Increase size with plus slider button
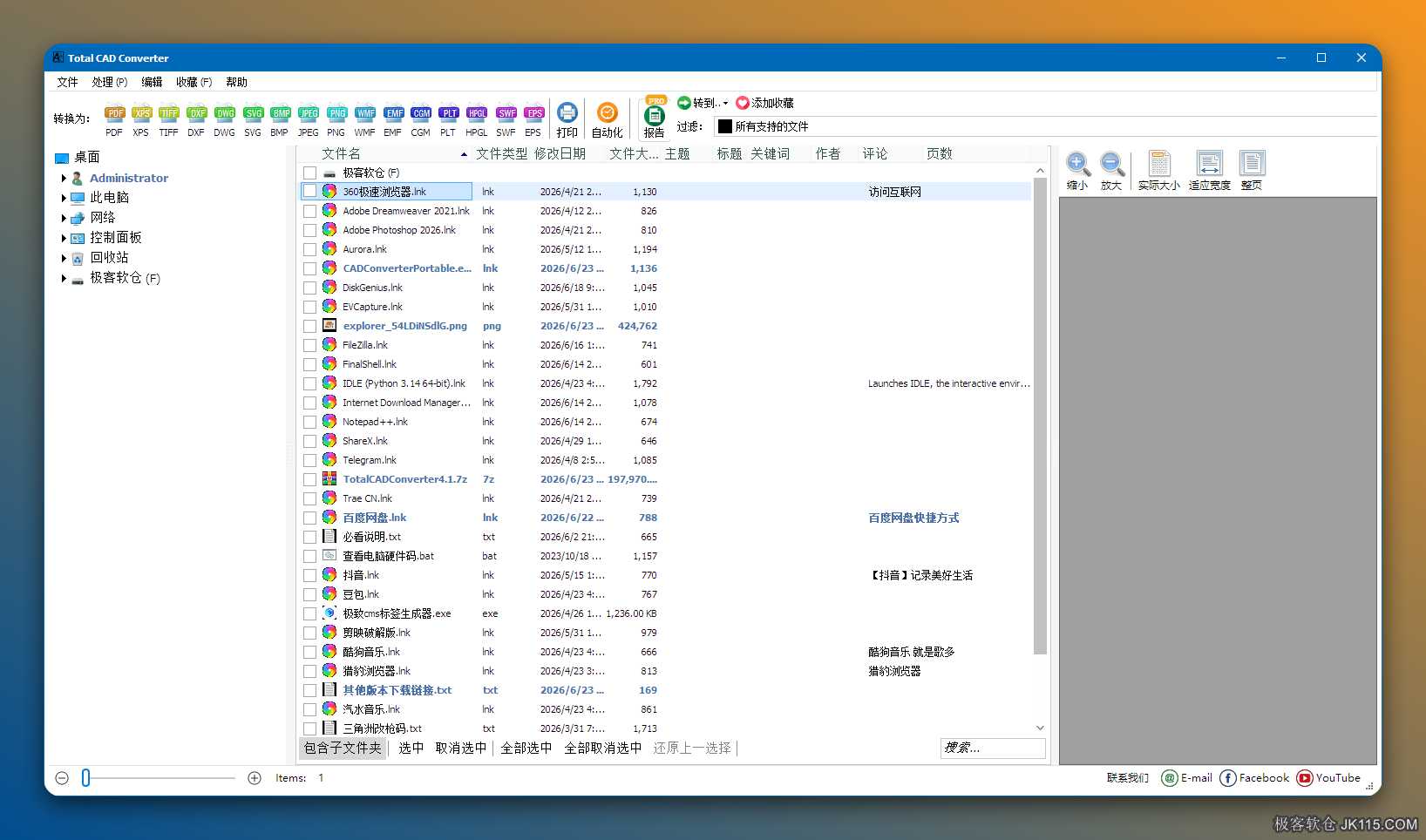Image resolution: width=1426 pixels, height=840 pixels. pos(255,778)
